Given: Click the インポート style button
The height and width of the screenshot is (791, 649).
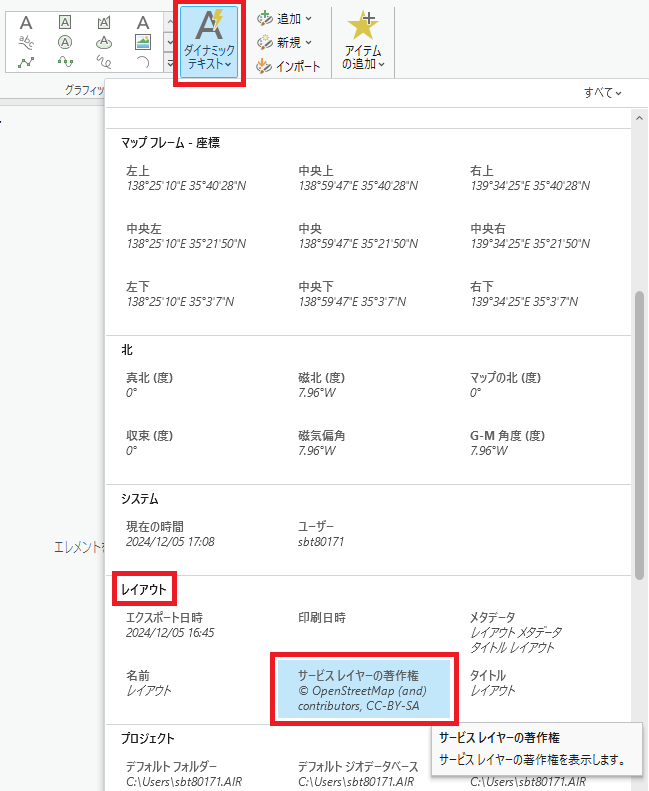Looking at the screenshot, I should 288,66.
